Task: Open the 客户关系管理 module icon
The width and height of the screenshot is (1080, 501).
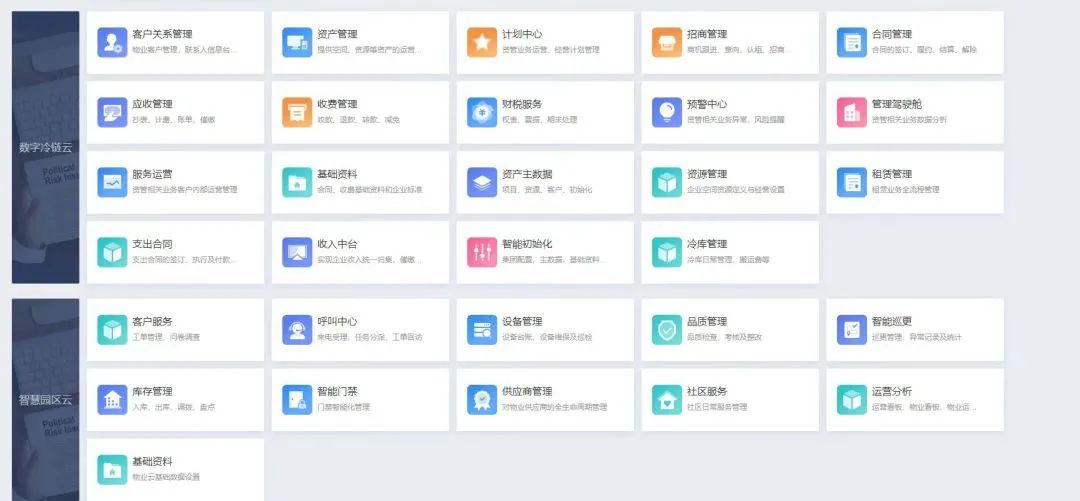Action: point(112,42)
